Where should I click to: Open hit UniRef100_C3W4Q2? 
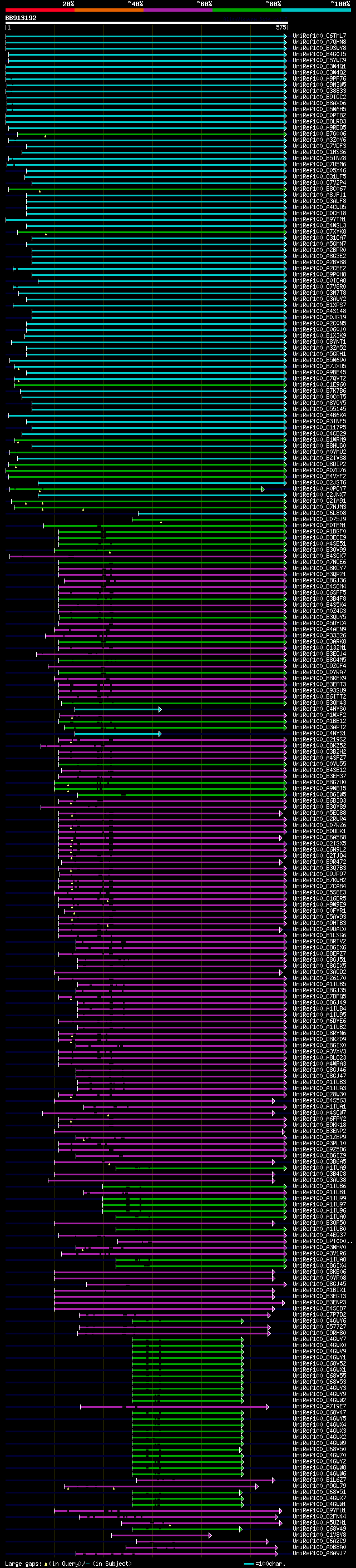tap(319, 72)
